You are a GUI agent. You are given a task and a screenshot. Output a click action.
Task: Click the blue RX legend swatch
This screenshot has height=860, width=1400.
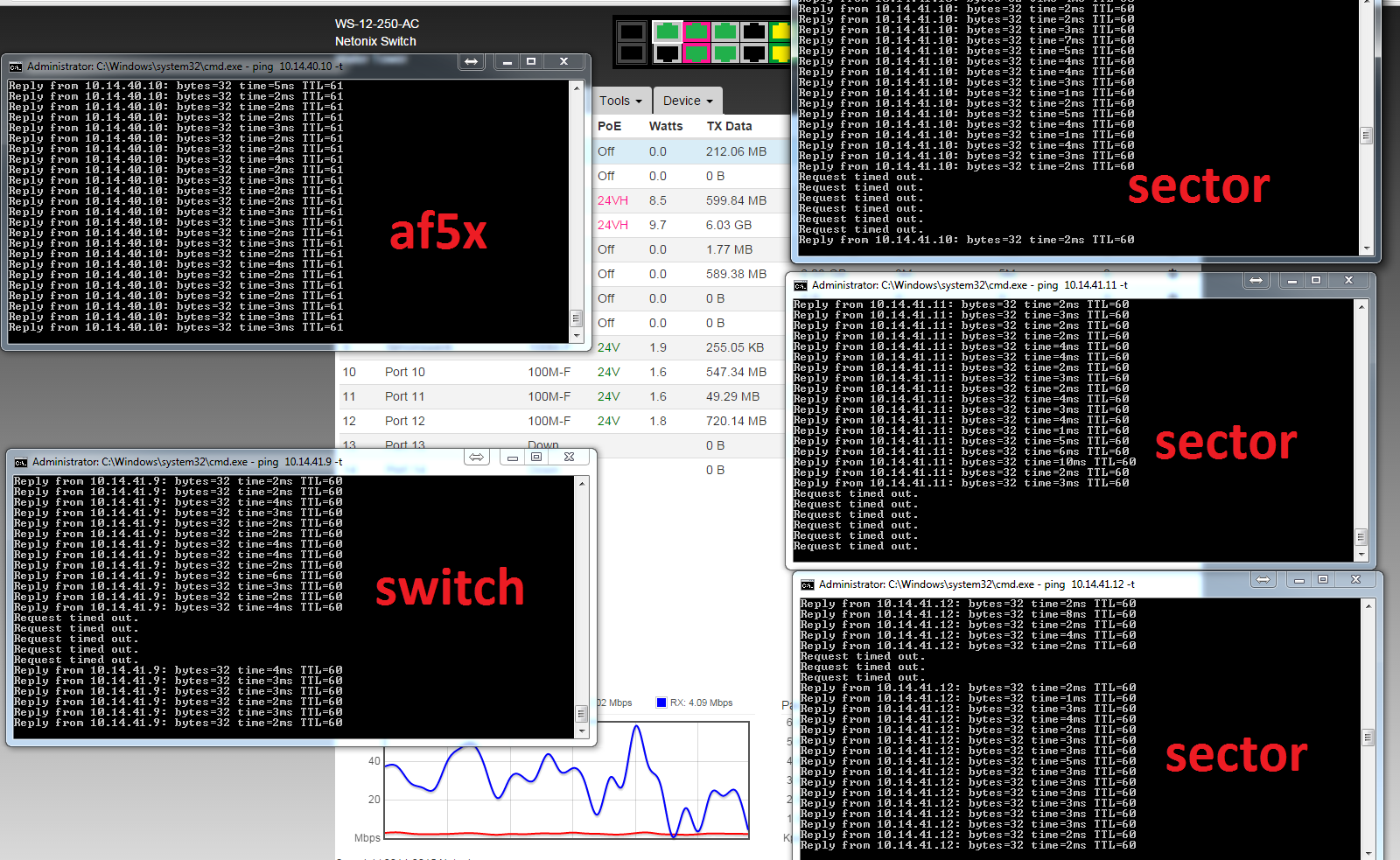click(661, 703)
